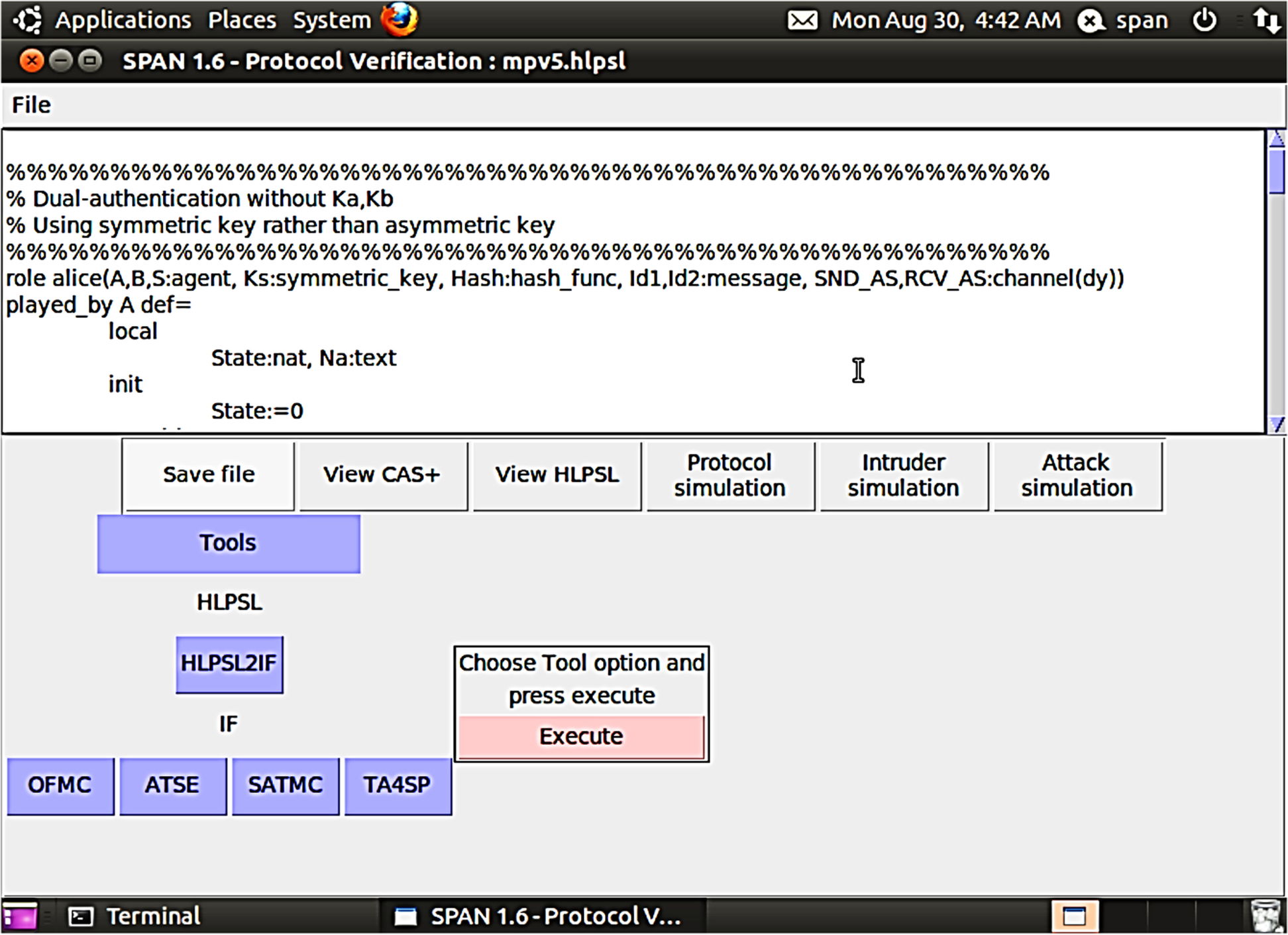Screen dimensions: 1288x935
Task: Minimize the SPAN window
Action: click(61, 61)
